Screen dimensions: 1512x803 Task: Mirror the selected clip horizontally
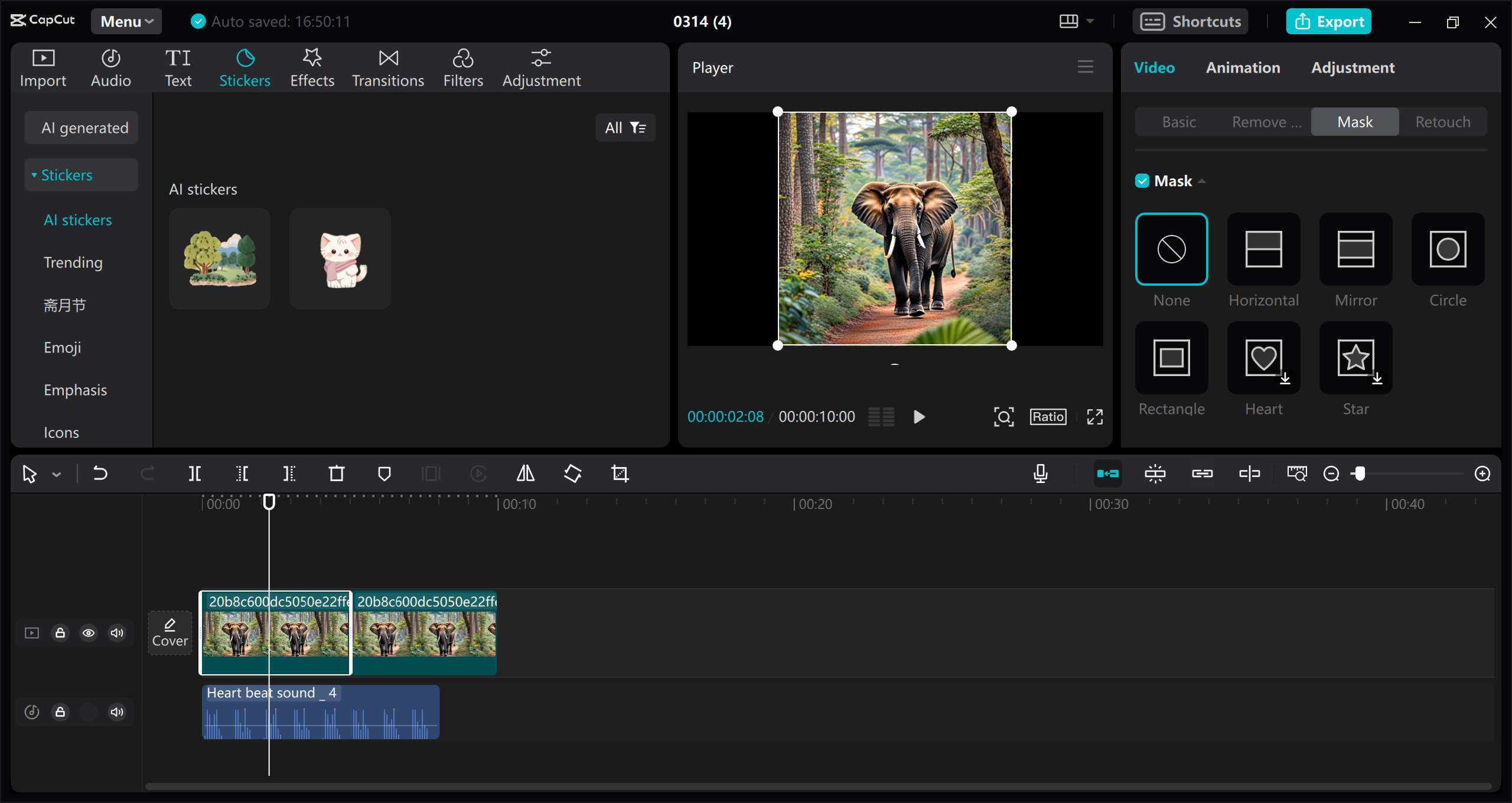point(524,474)
